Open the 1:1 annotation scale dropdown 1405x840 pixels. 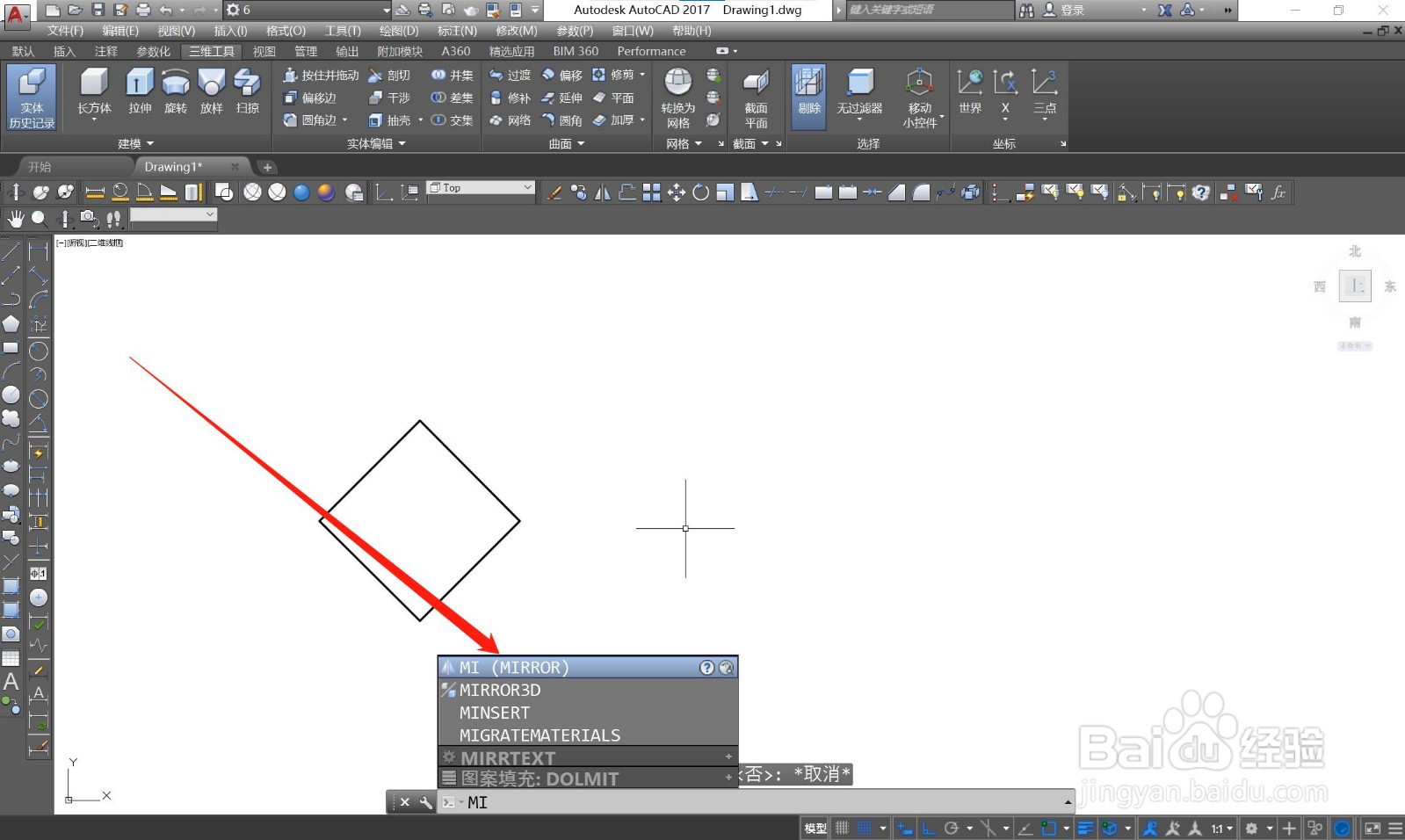[1221, 828]
